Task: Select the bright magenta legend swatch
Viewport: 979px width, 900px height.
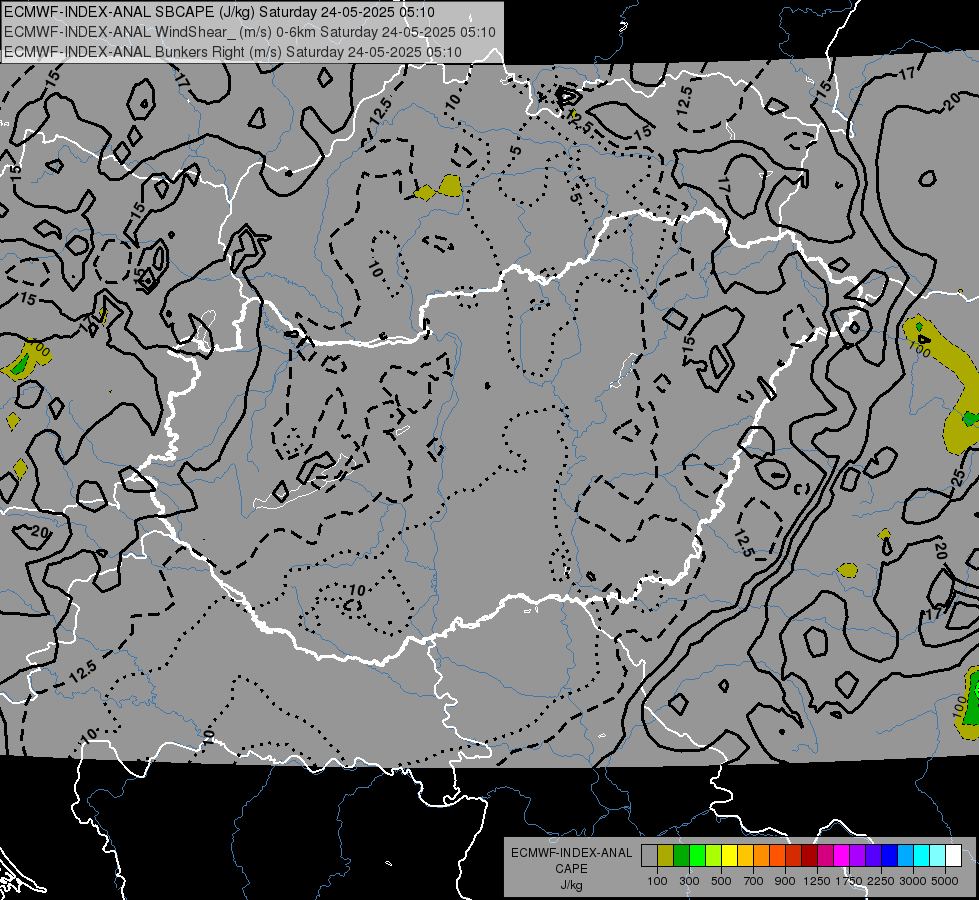Action: coord(841,855)
